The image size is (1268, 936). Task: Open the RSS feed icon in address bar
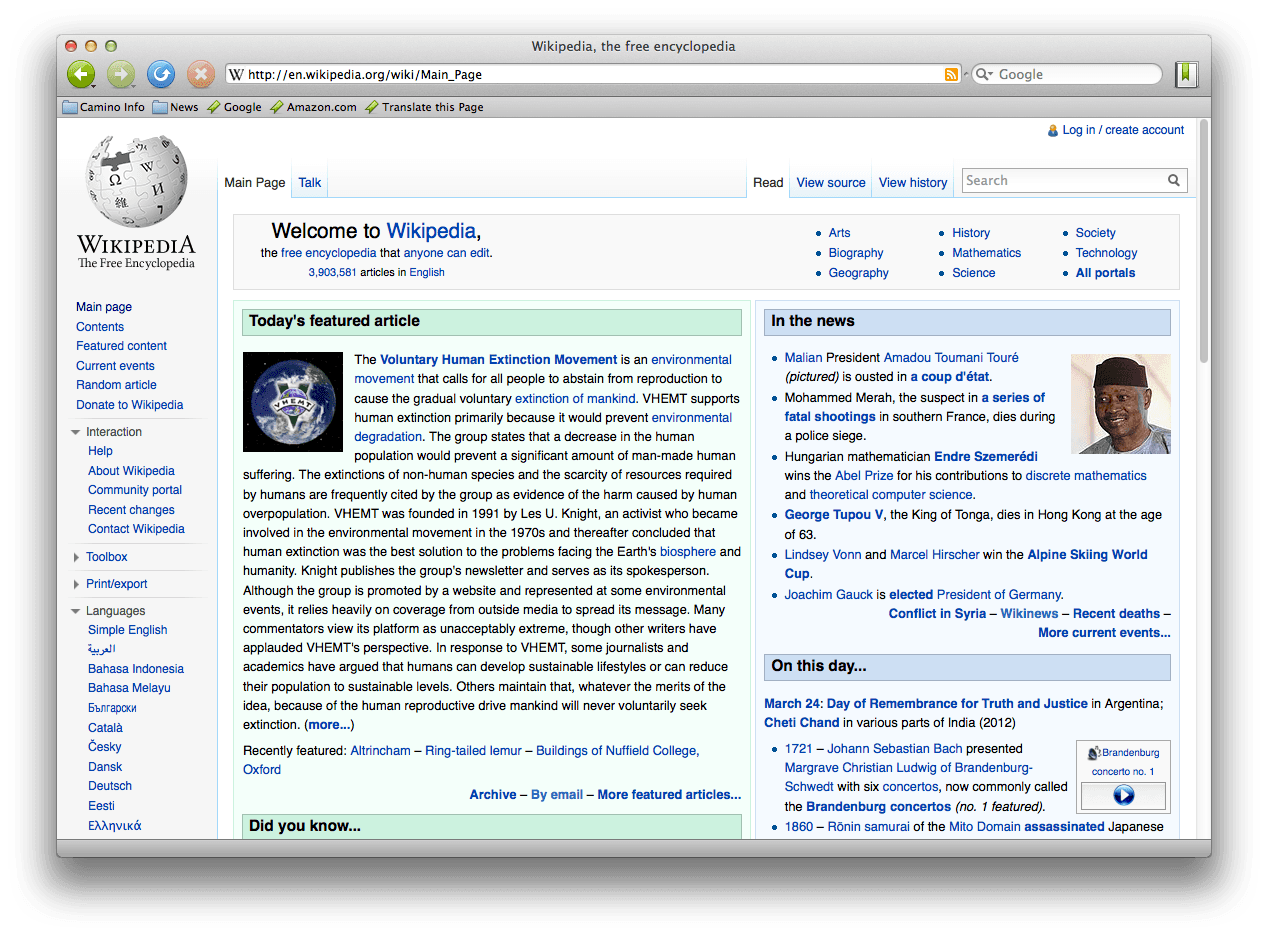950,74
